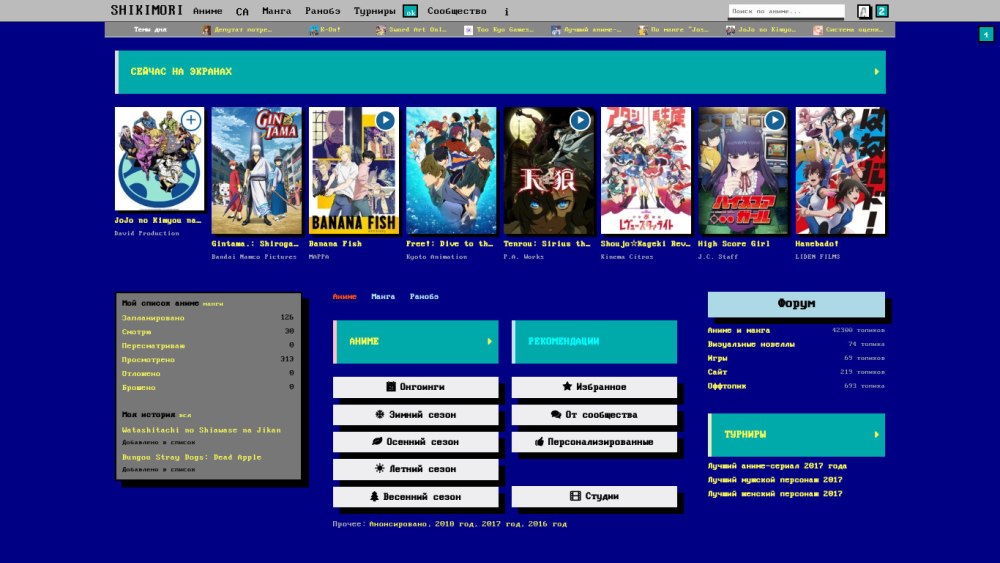This screenshot has height=563, width=1000.
Task: Open Лучший аниме-сериал 2017 года tournament
Action: click(777, 466)
